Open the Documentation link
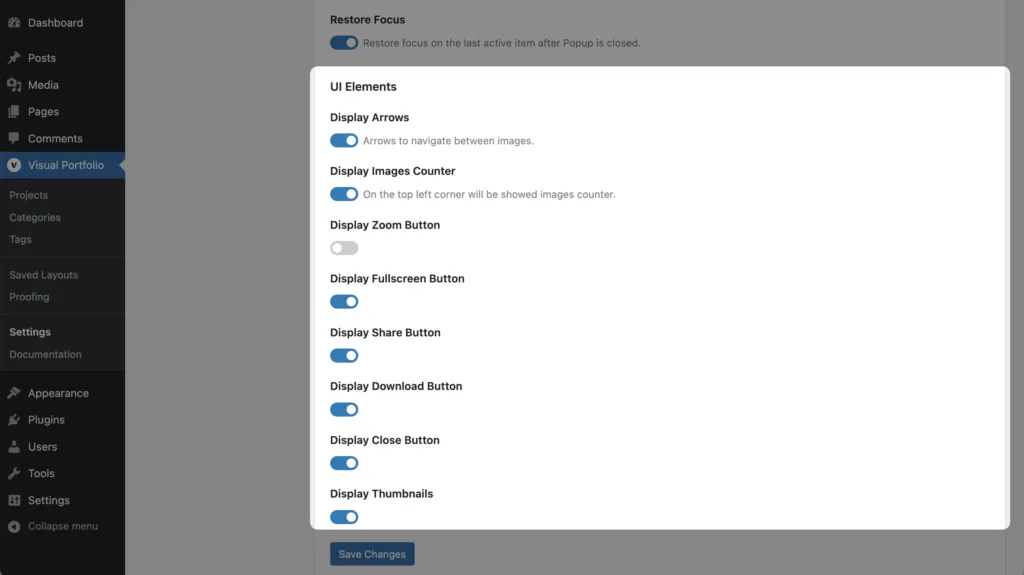This screenshot has height=575, width=1024. (x=46, y=355)
